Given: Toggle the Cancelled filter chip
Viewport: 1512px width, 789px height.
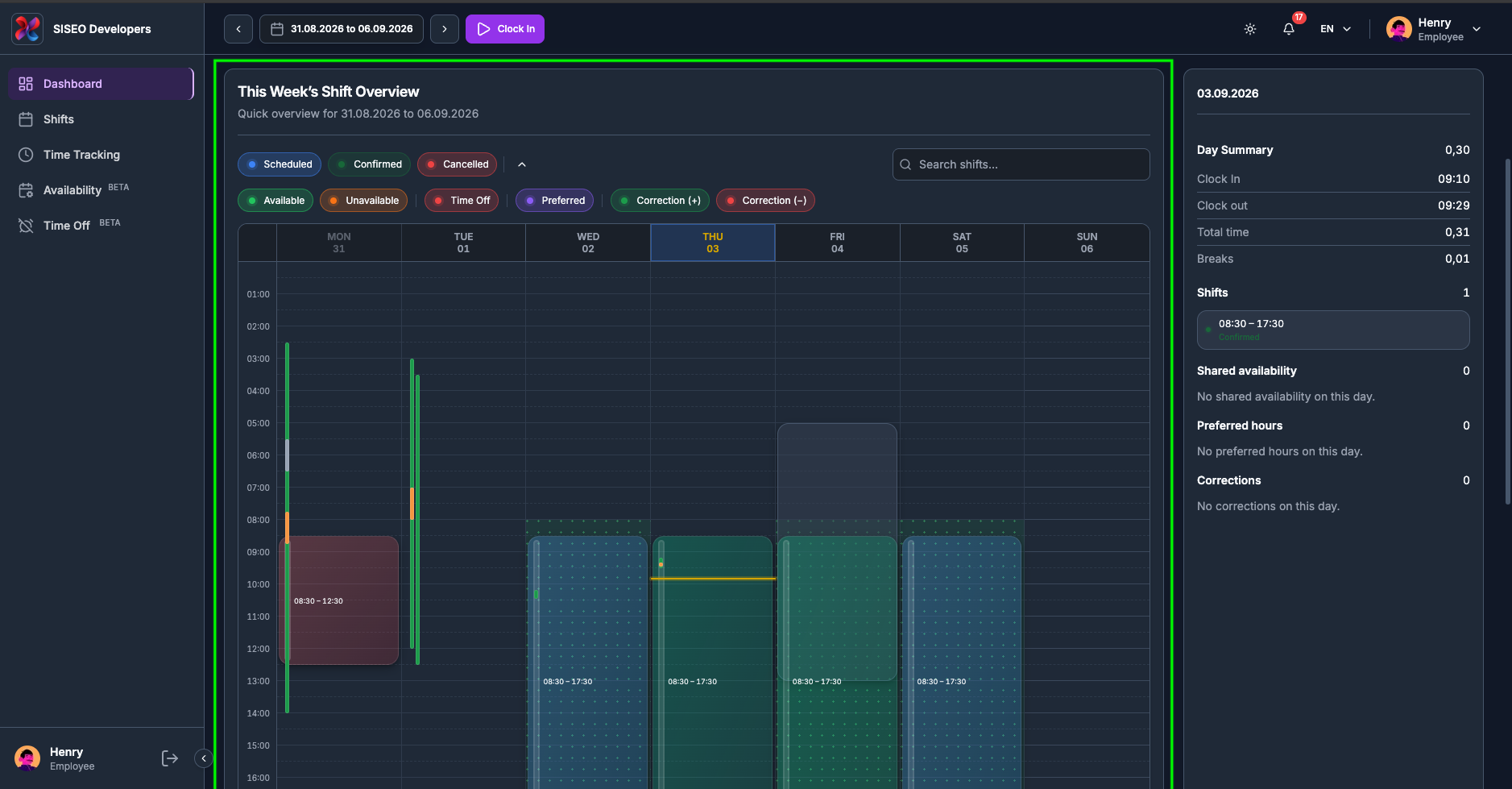Looking at the screenshot, I should pyautogui.click(x=457, y=164).
